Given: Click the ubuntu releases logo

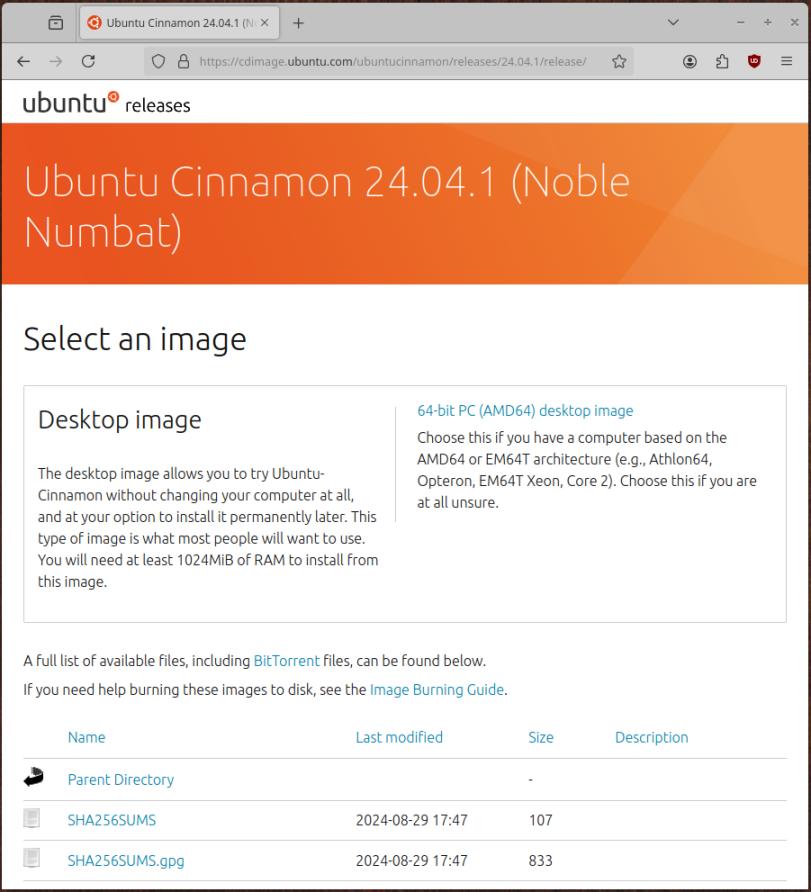Looking at the screenshot, I should pyautogui.click(x=106, y=103).
